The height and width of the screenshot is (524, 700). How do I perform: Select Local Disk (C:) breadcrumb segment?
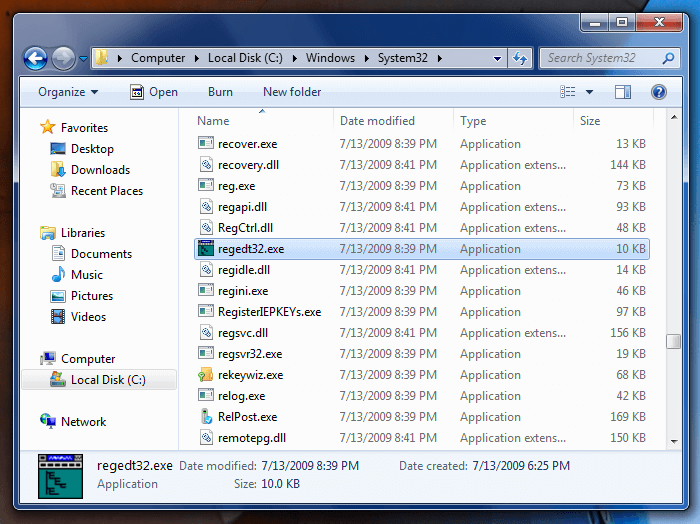pyautogui.click(x=245, y=58)
